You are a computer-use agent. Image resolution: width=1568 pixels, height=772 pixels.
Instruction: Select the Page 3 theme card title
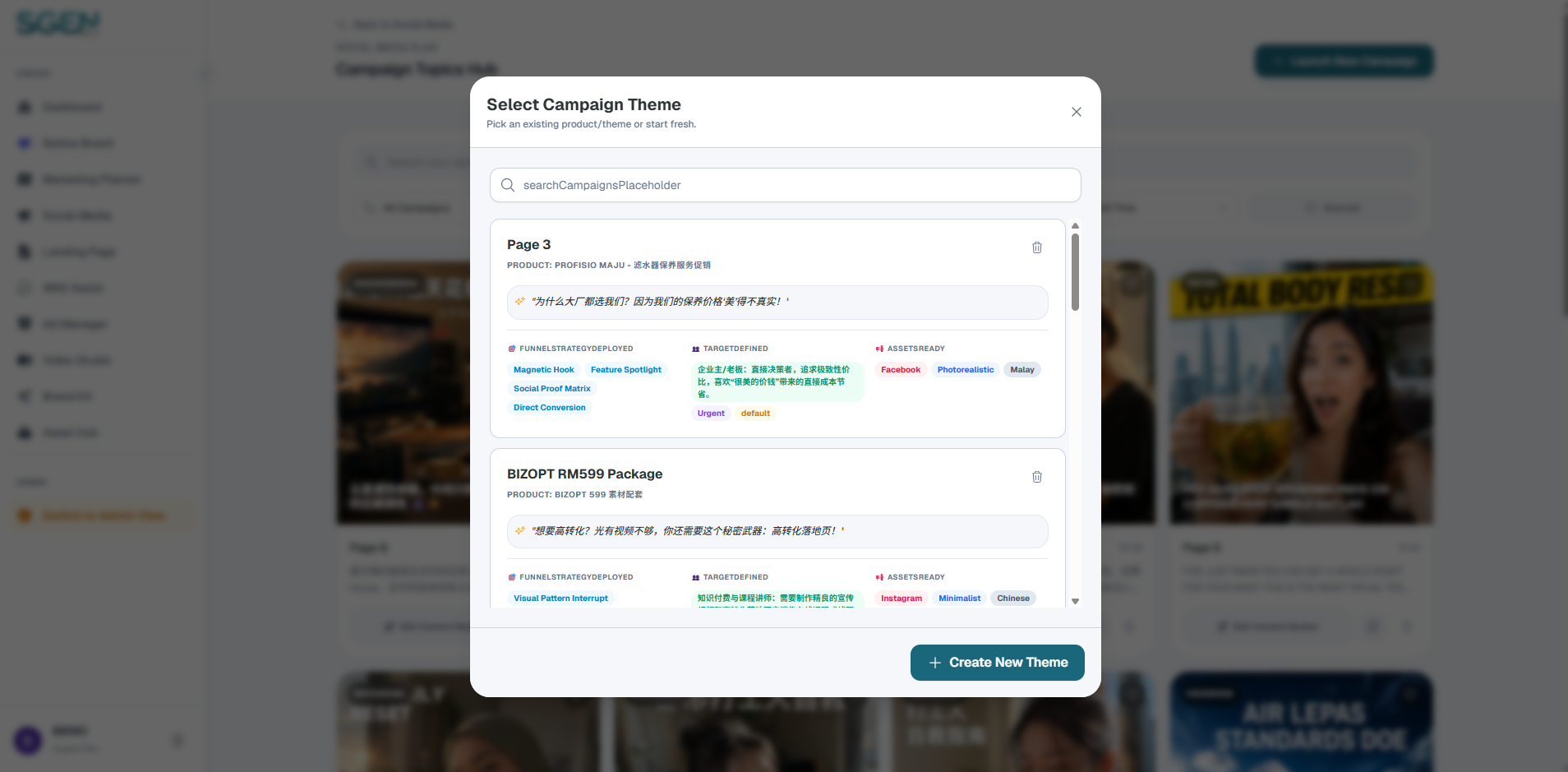[529, 245]
